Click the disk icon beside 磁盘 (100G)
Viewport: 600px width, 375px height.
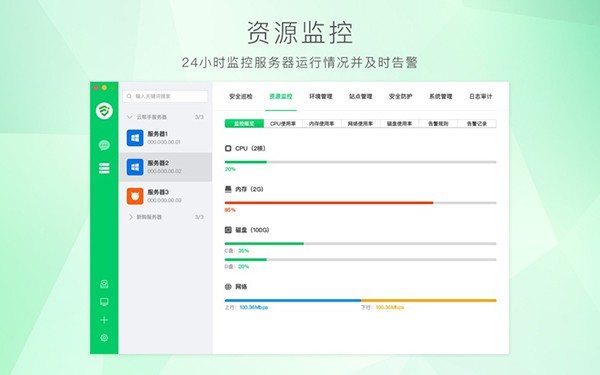coord(228,230)
